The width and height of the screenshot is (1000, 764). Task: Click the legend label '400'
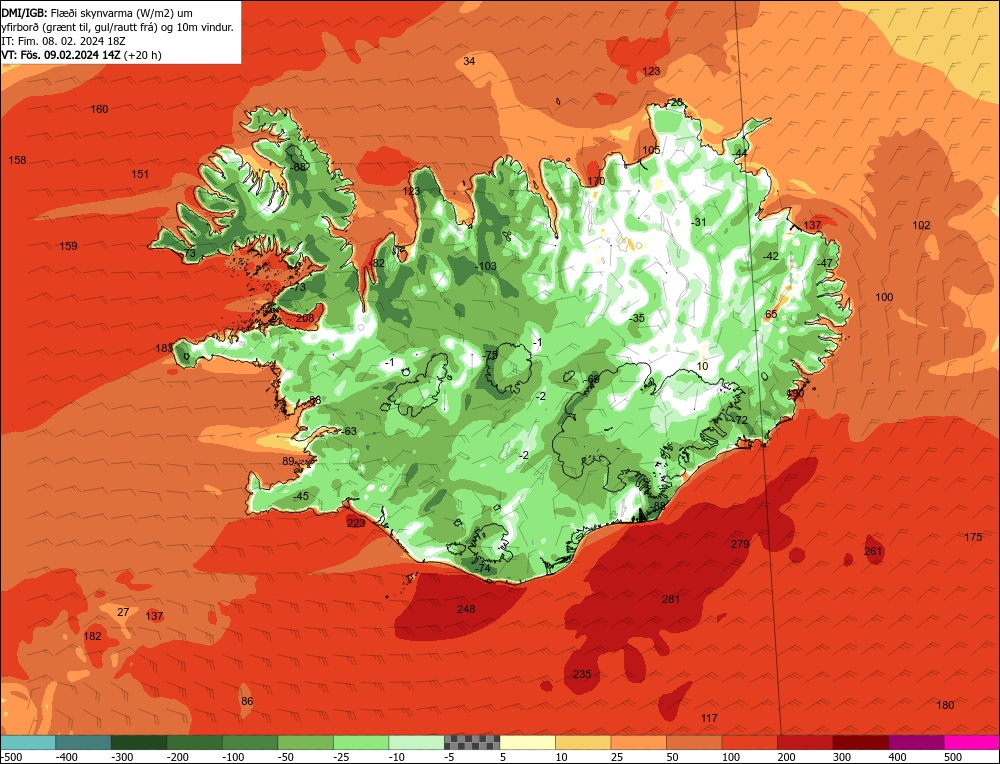(x=897, y=757)
